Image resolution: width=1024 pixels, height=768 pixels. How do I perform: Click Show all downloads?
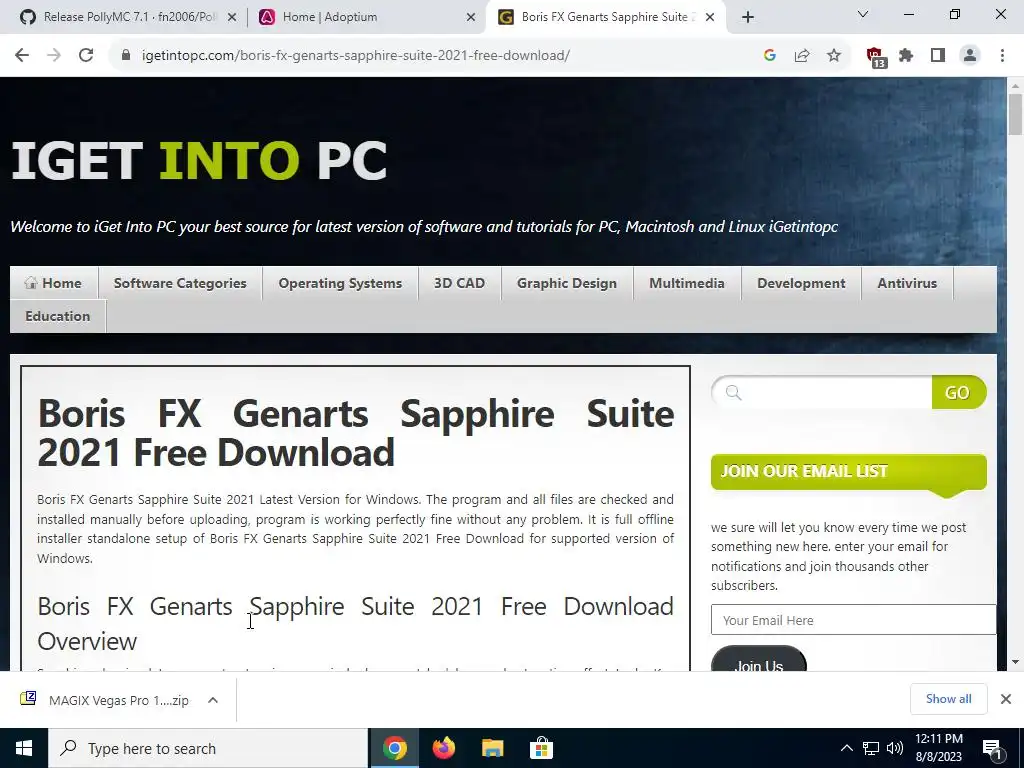(948, 699)
